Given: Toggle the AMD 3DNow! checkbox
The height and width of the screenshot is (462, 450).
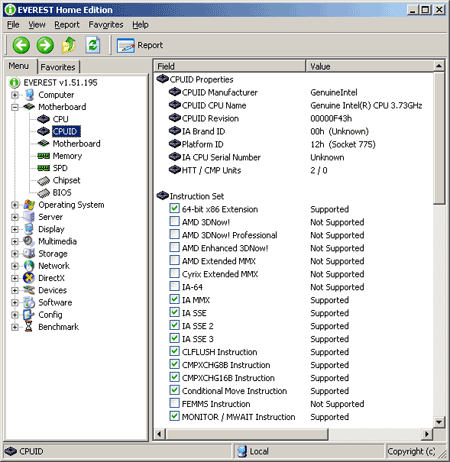Looking at the screenshot, I should [x=174, y=222].
